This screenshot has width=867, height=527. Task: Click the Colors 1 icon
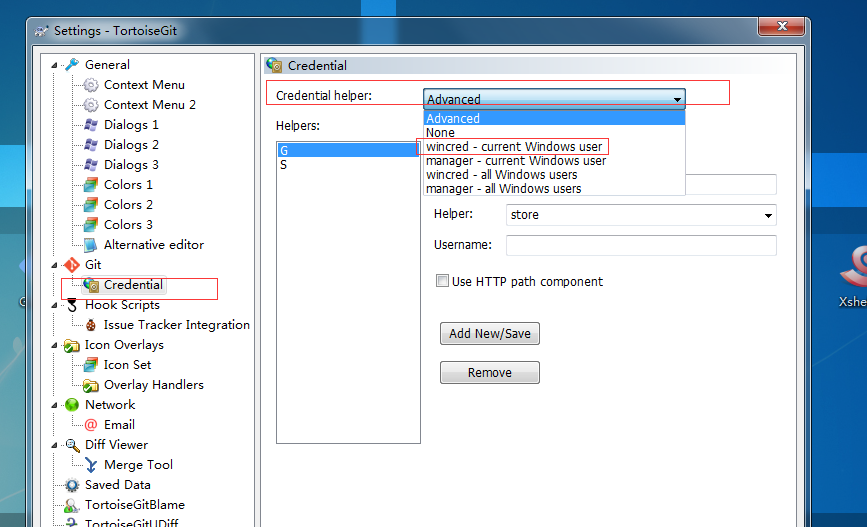click(91, 185)
